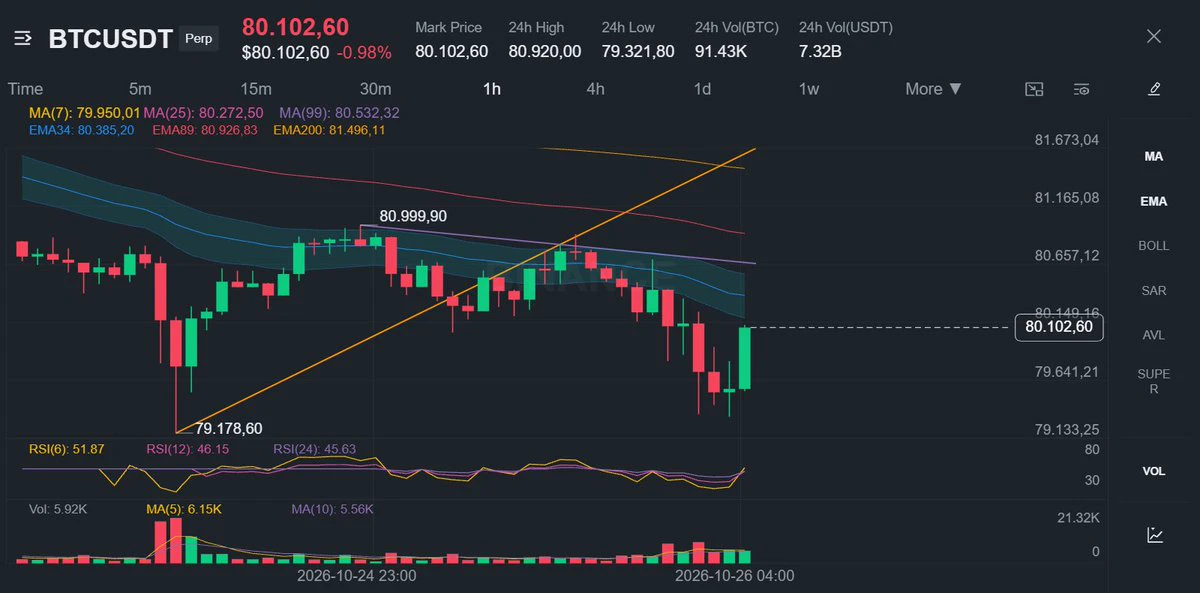
Task: Select the BTCUSDT pair title
Action: pos(110,39)
